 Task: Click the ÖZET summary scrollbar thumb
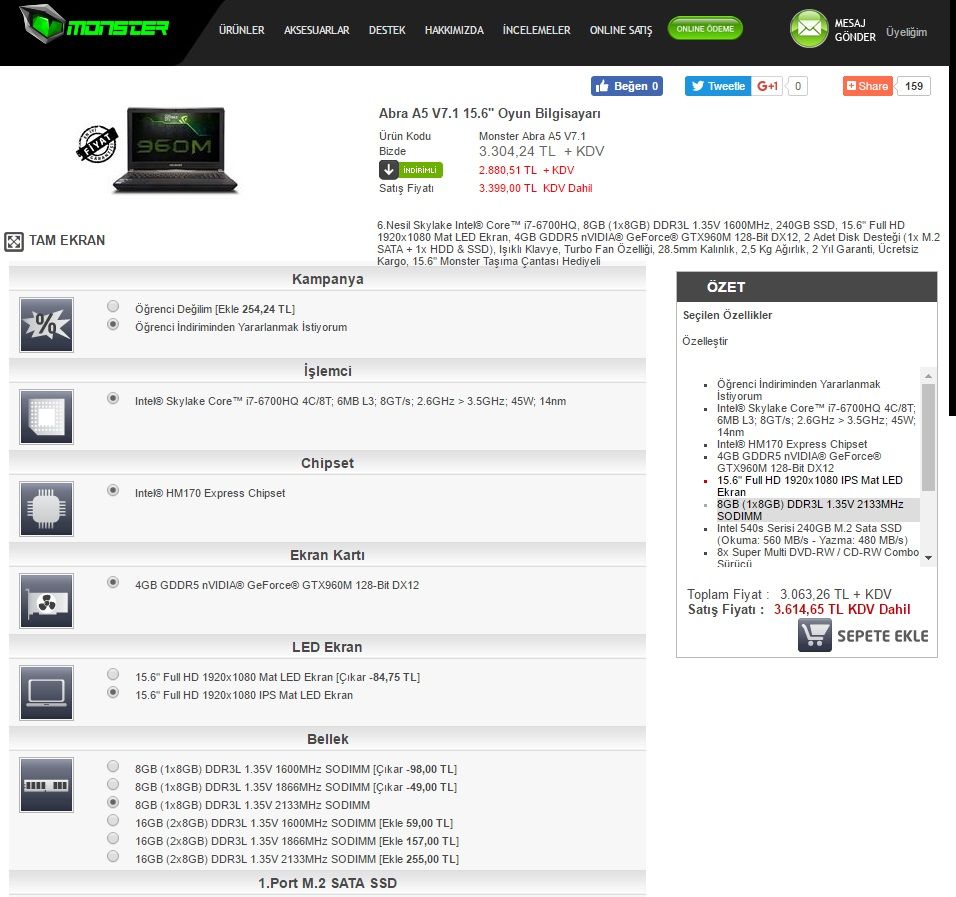[x=928, y=437]
